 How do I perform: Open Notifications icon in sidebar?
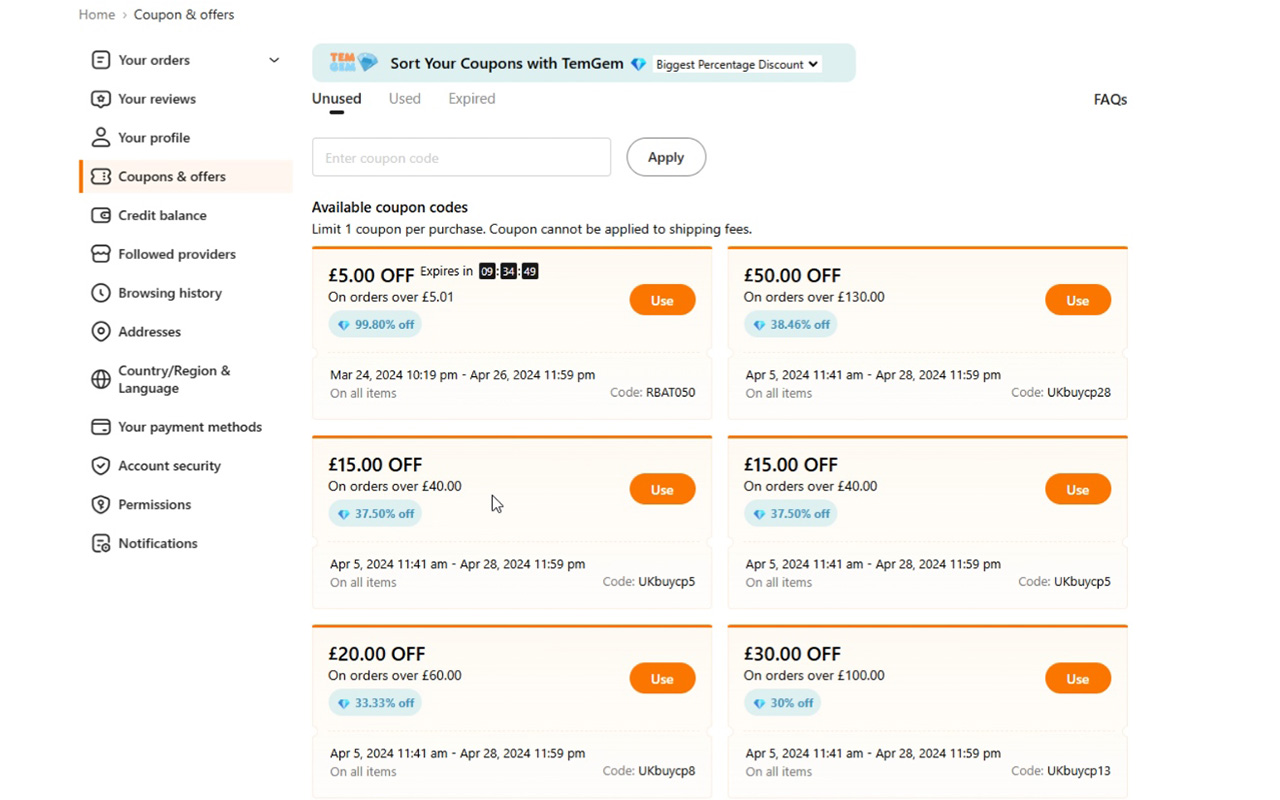(x=101, y=544)
